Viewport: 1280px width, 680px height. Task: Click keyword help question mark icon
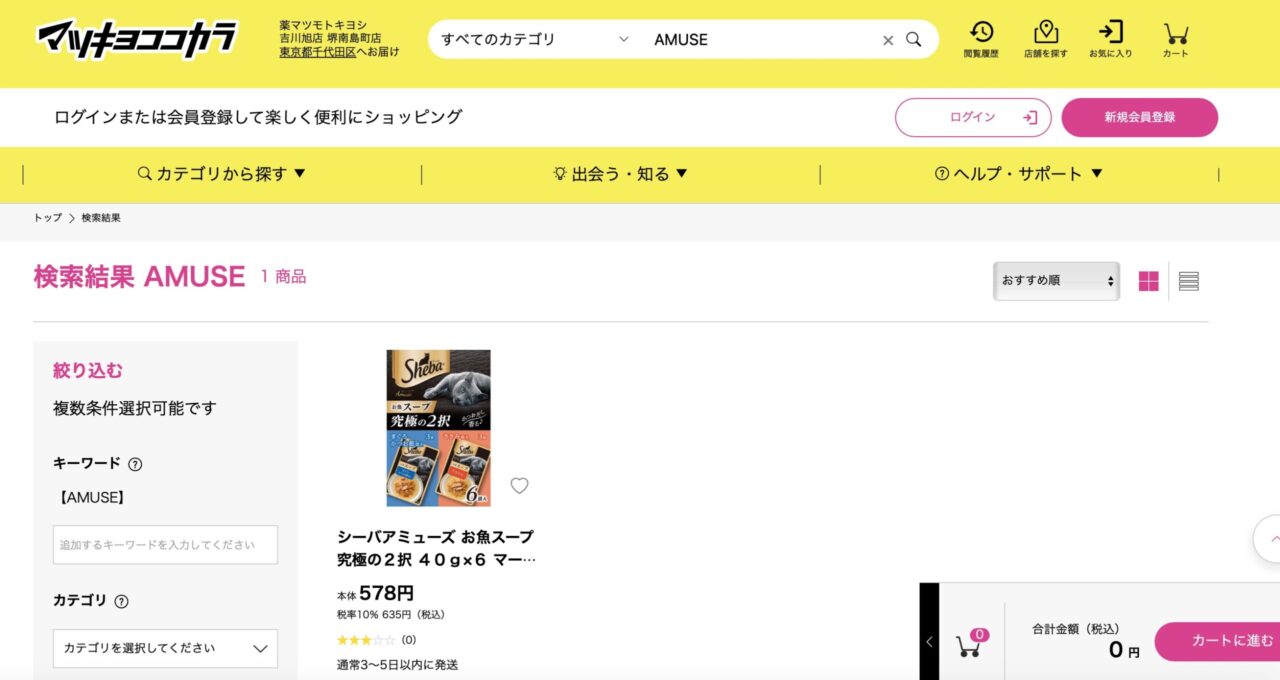pyautogui.click(x=135, y=464)
